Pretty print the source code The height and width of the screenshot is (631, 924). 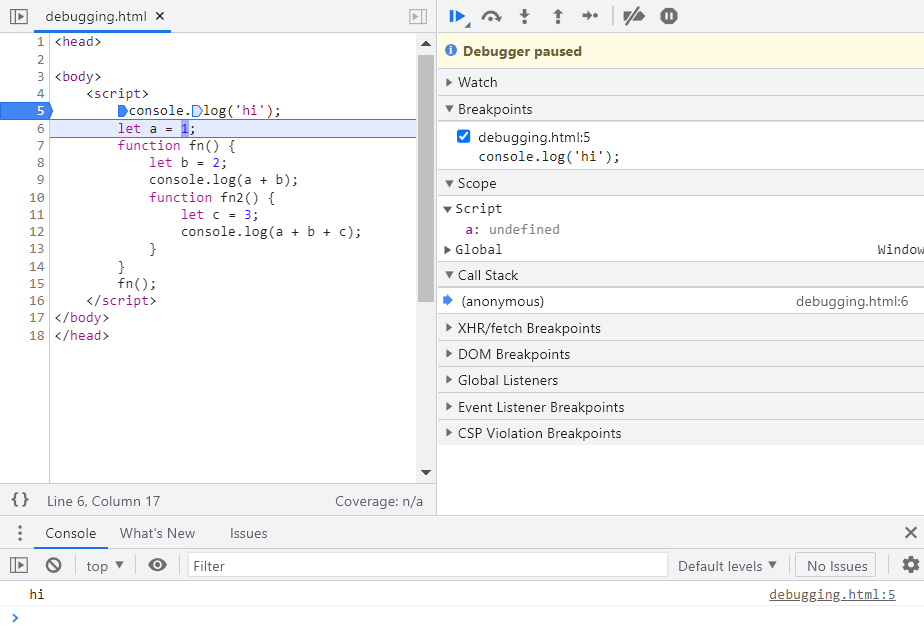coord(19,501)
